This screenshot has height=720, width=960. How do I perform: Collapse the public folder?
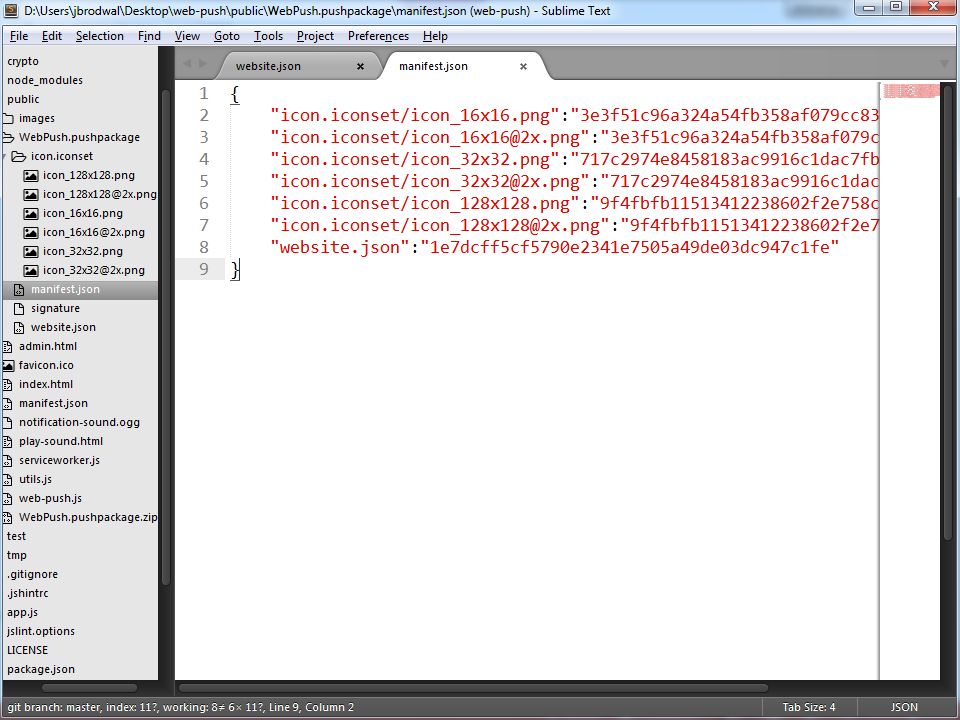(x=23, y=99)
